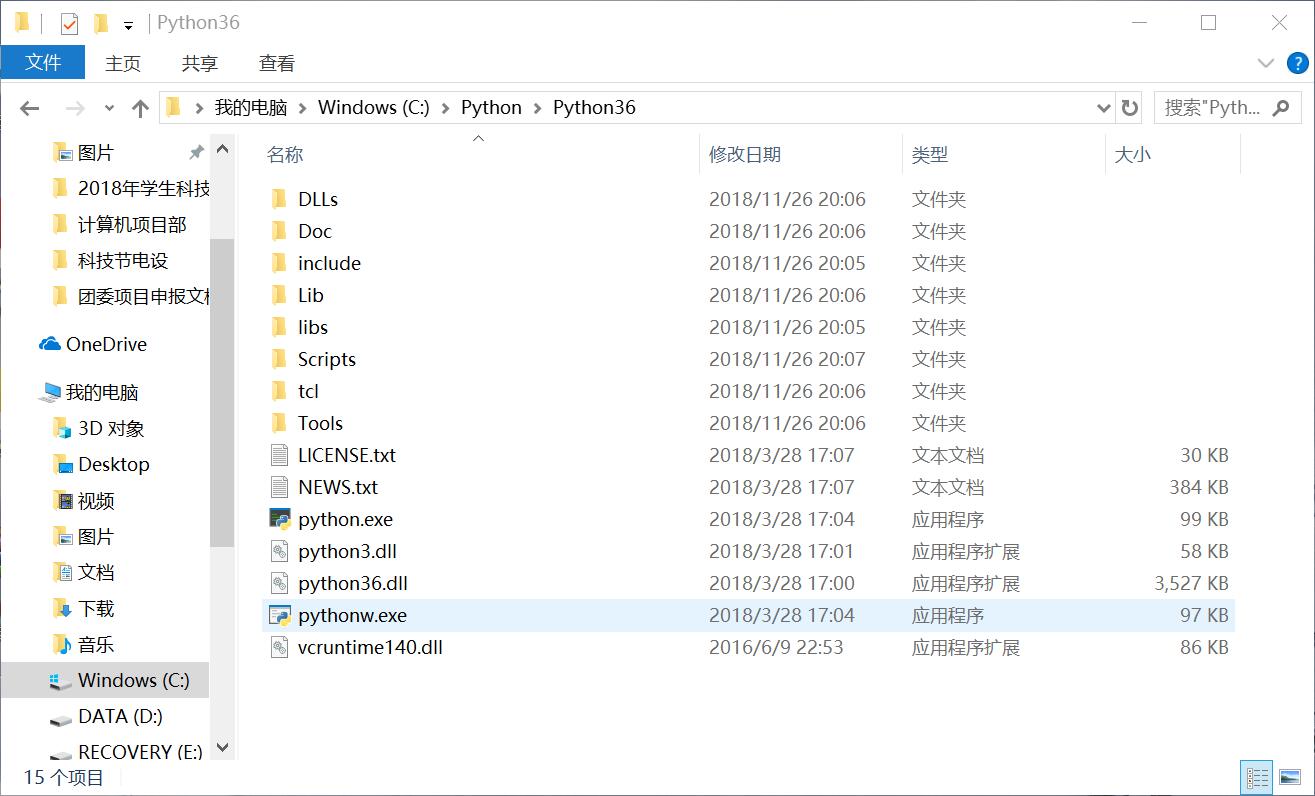Image resolution: width=1315 pixels, height=796 pixels.
Task: Refresh the current folder view
Action: 1130,107
